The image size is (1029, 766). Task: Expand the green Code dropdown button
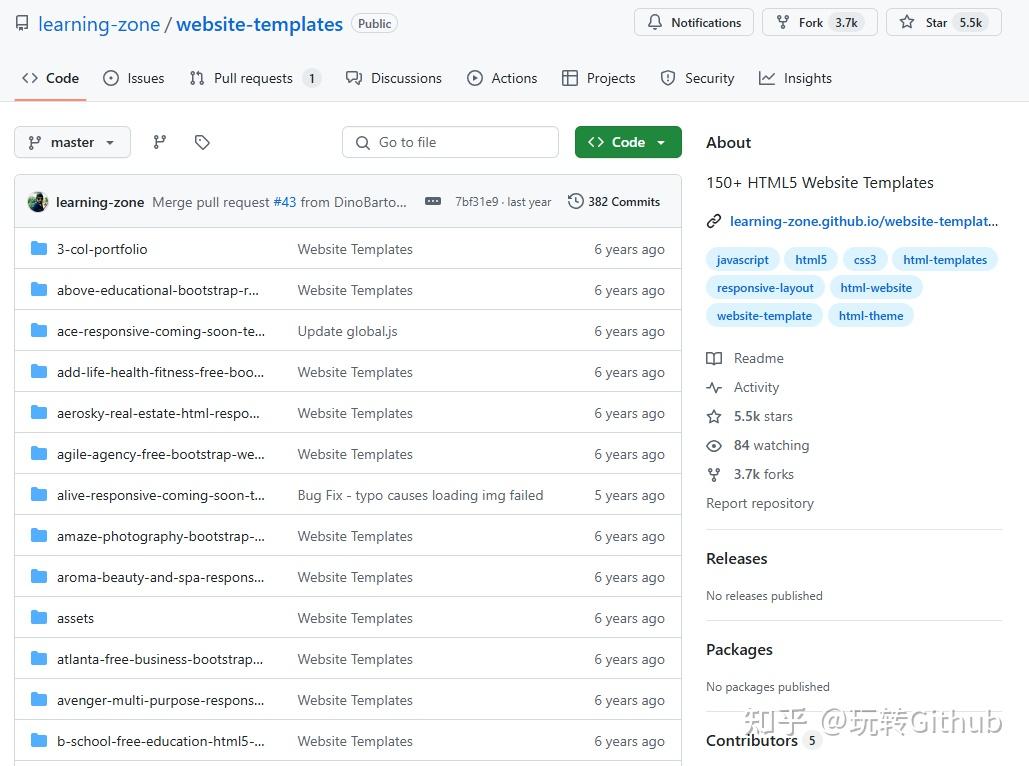coord(628,142)
